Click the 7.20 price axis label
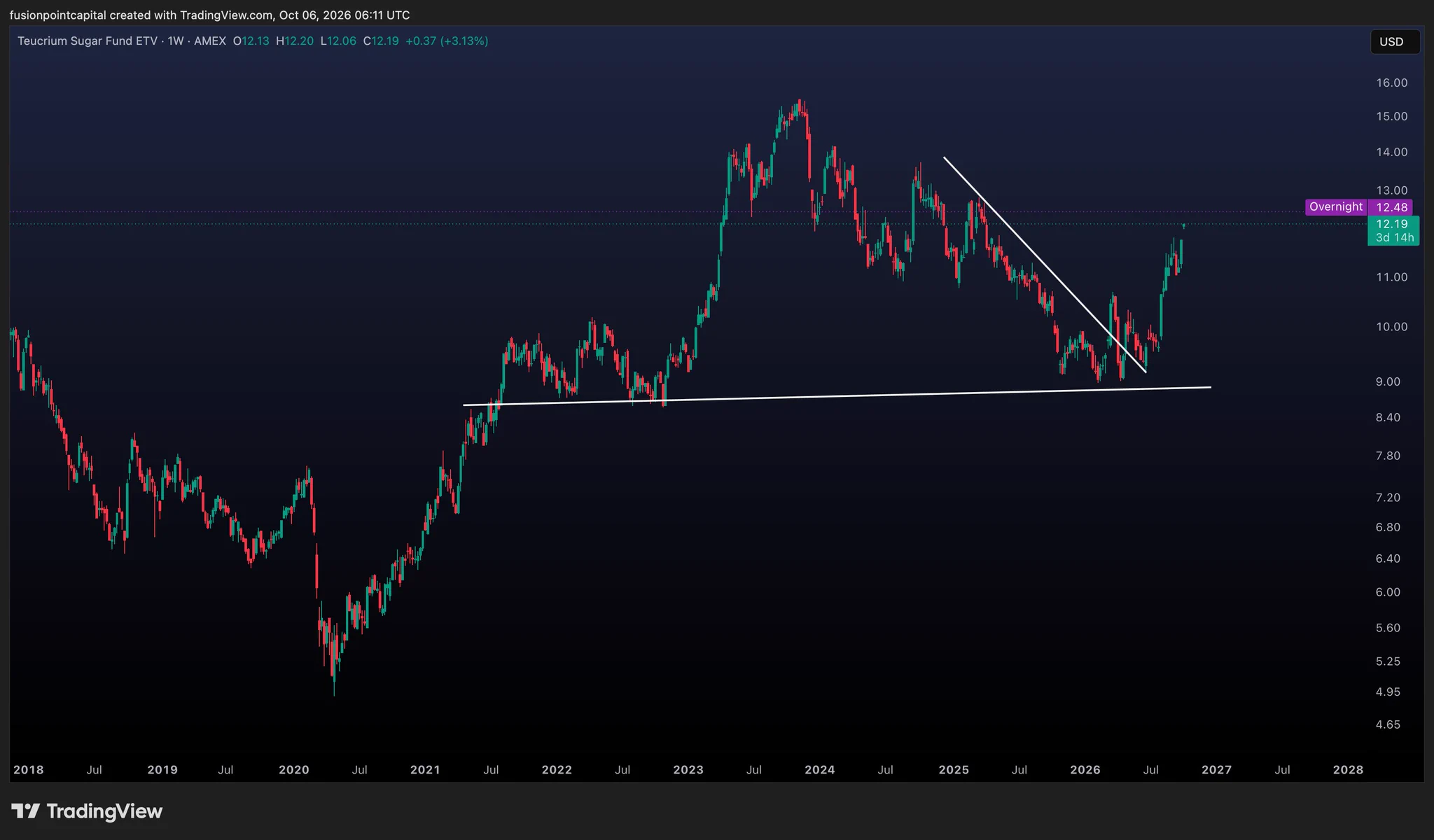The image size is (1434, 840). tap(1388, 498)
